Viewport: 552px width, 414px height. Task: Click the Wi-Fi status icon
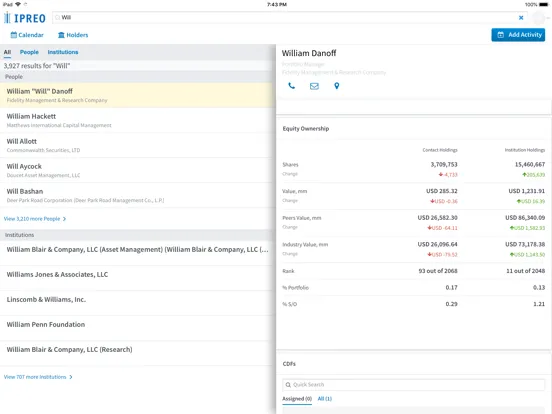18,4
